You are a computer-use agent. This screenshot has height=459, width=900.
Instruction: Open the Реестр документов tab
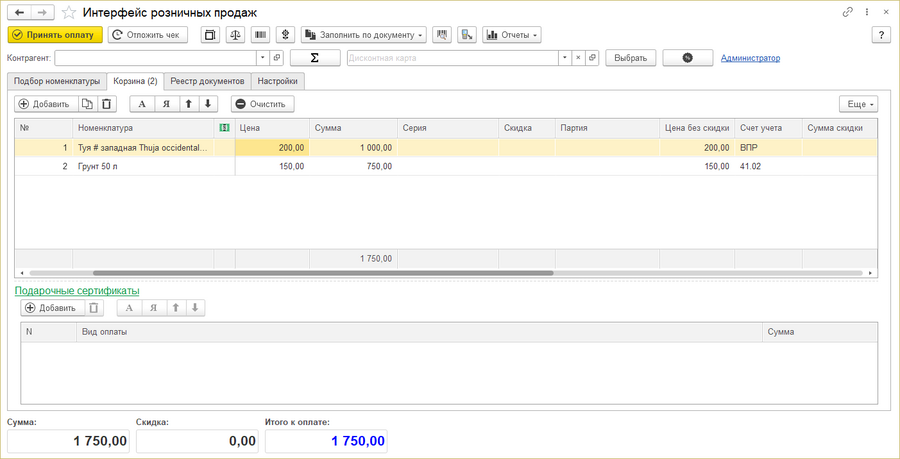pyautogui.click(x=207, y=81)
